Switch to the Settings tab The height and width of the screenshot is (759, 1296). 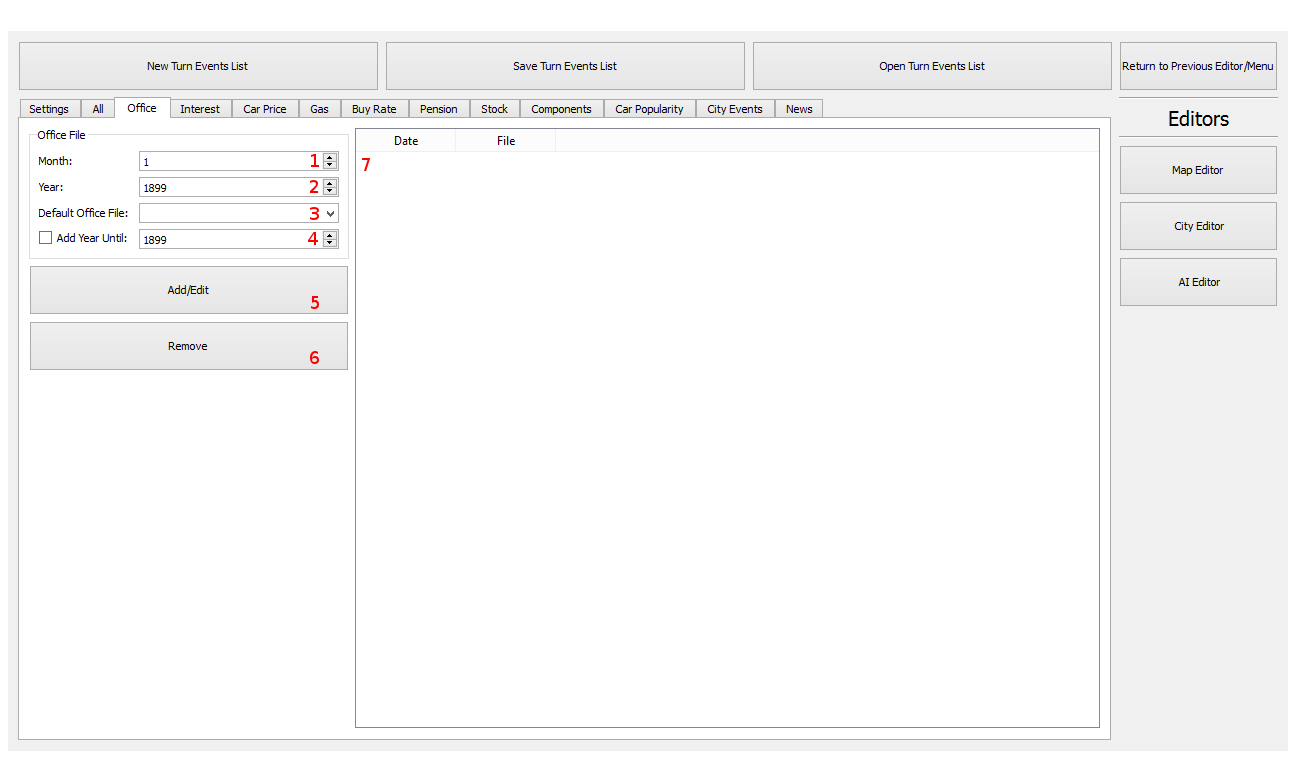[49, 109]
